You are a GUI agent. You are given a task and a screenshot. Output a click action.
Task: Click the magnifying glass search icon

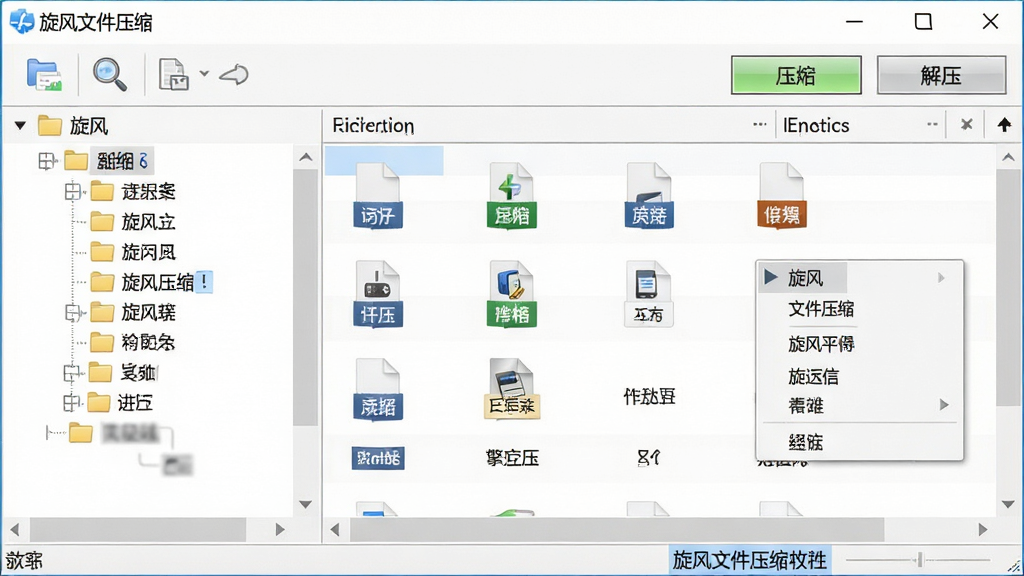pyautogui.click(x=109, y=74)
